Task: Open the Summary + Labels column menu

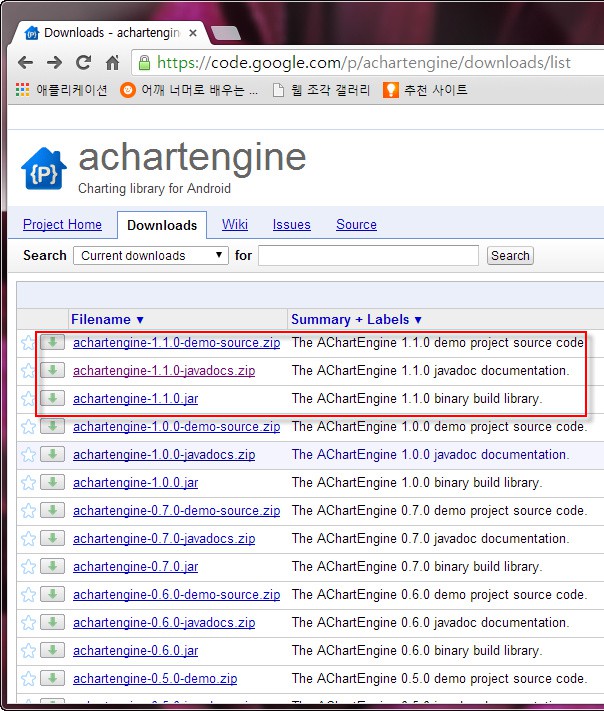Action: [356, 320]
